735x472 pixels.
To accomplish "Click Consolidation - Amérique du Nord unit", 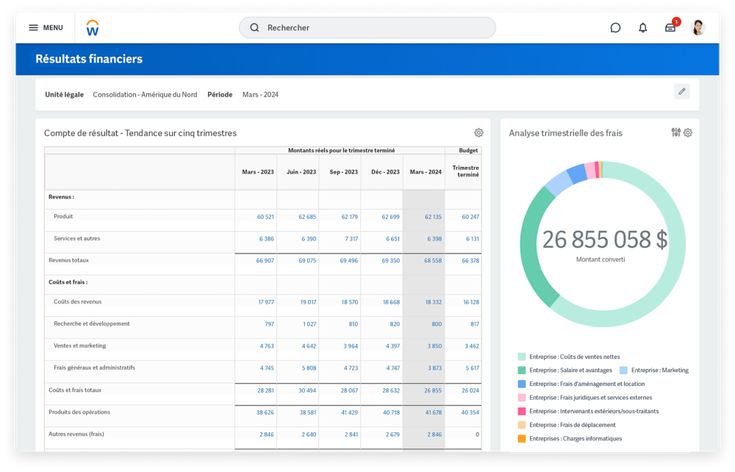I will tap(145, 95).
